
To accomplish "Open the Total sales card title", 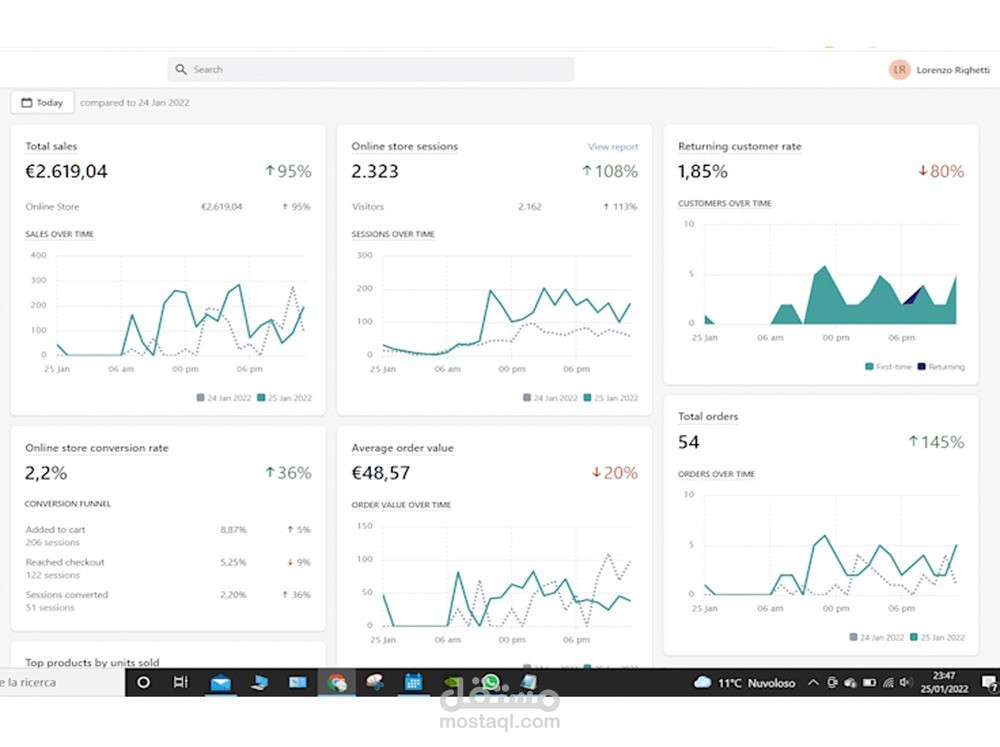I will (51, 146).
